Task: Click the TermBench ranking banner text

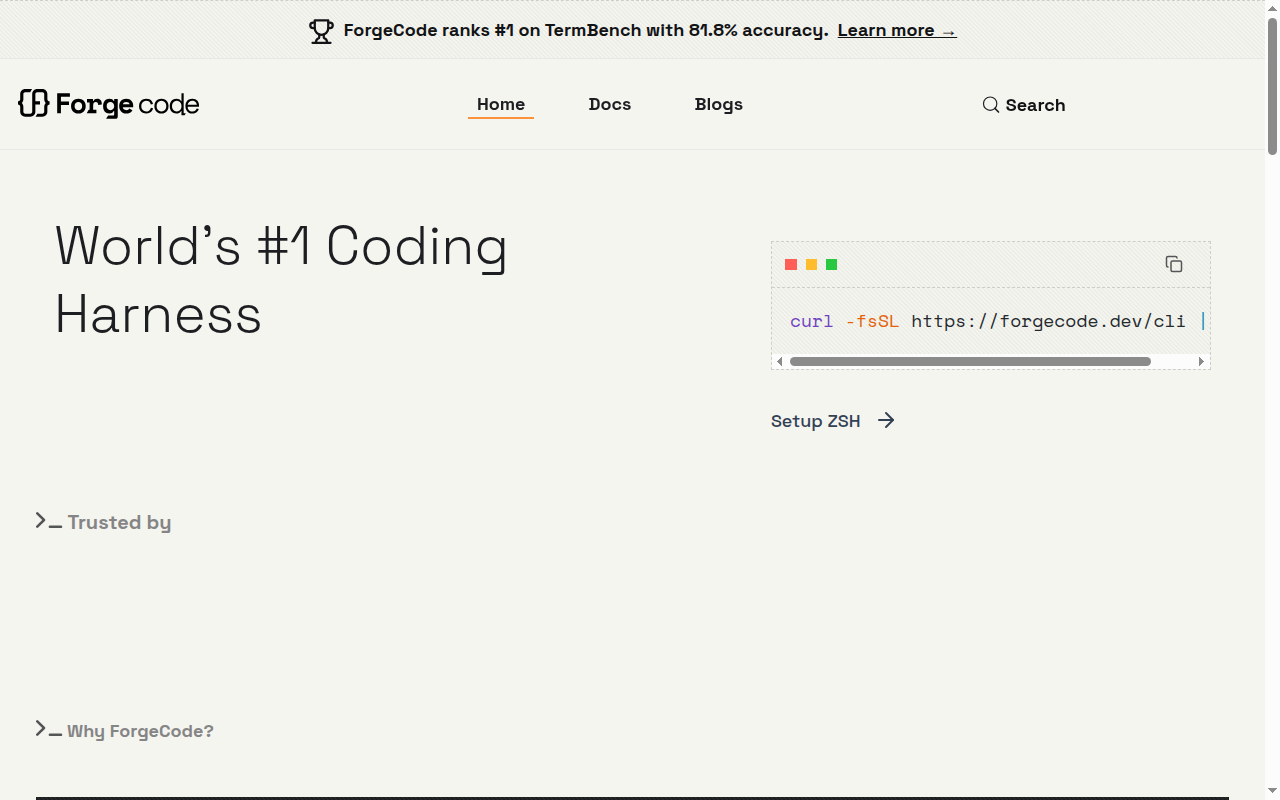Action: (586, 30)
